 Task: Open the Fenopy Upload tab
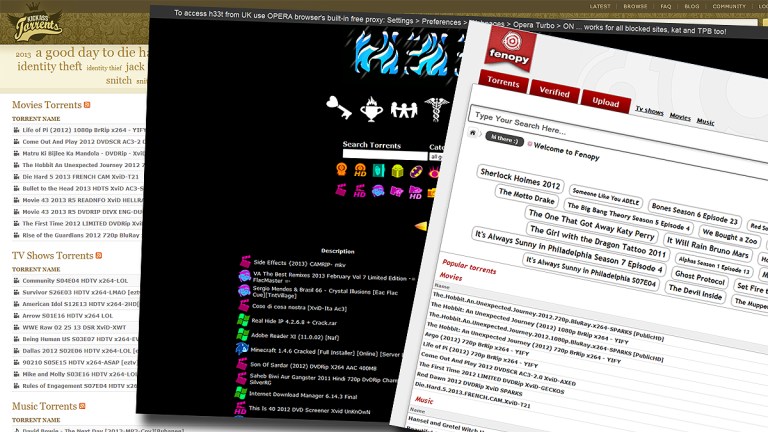pyautogui.click(x=605, y=102)
